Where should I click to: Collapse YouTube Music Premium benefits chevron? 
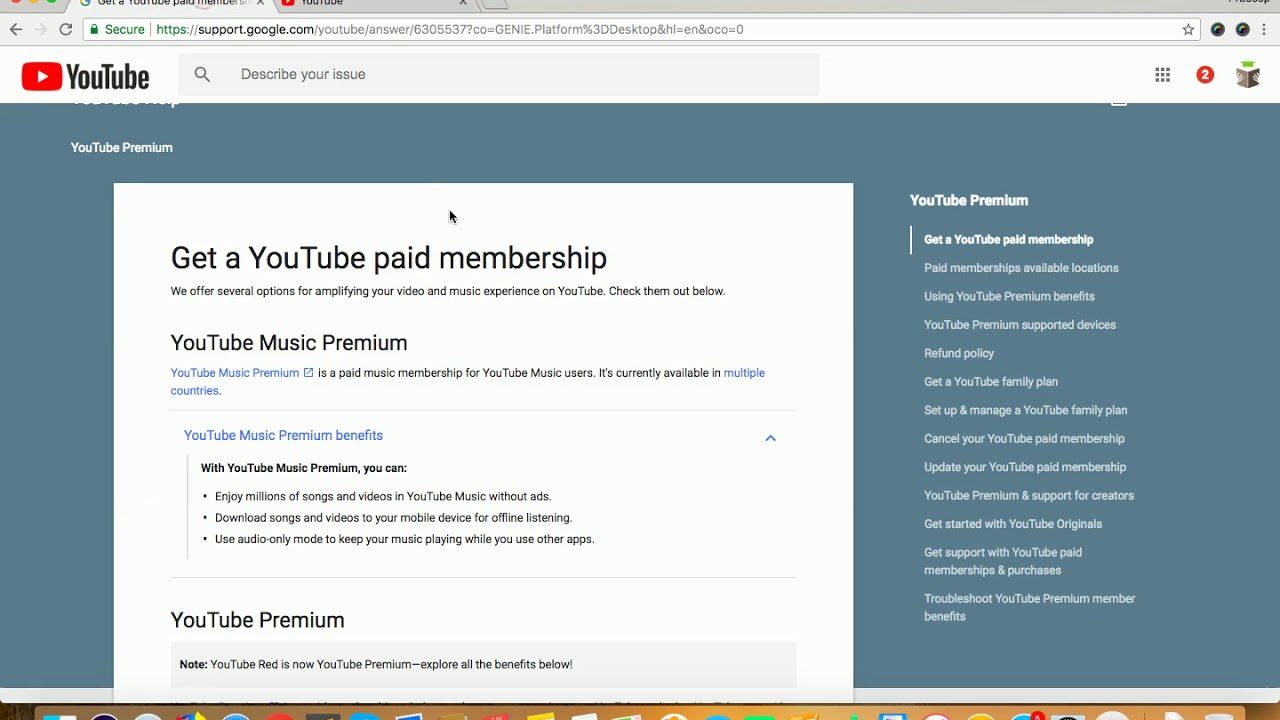(770, 437)
